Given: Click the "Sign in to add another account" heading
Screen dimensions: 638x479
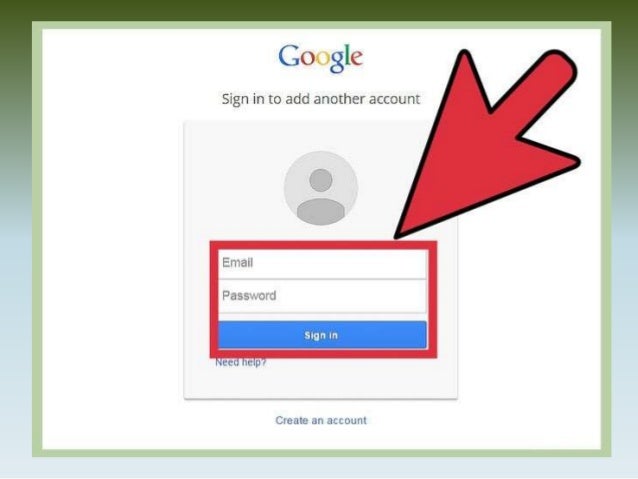Looking at the screenshot, I should (321, 99).
